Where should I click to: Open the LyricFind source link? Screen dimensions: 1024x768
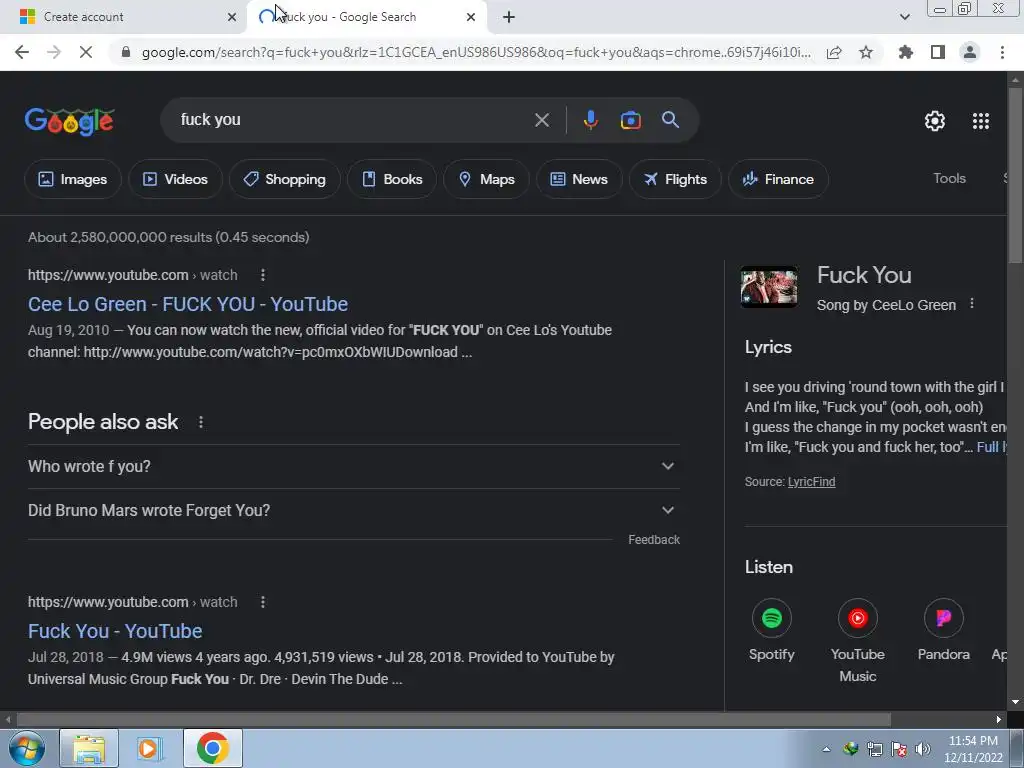click(x=811, y=482)
